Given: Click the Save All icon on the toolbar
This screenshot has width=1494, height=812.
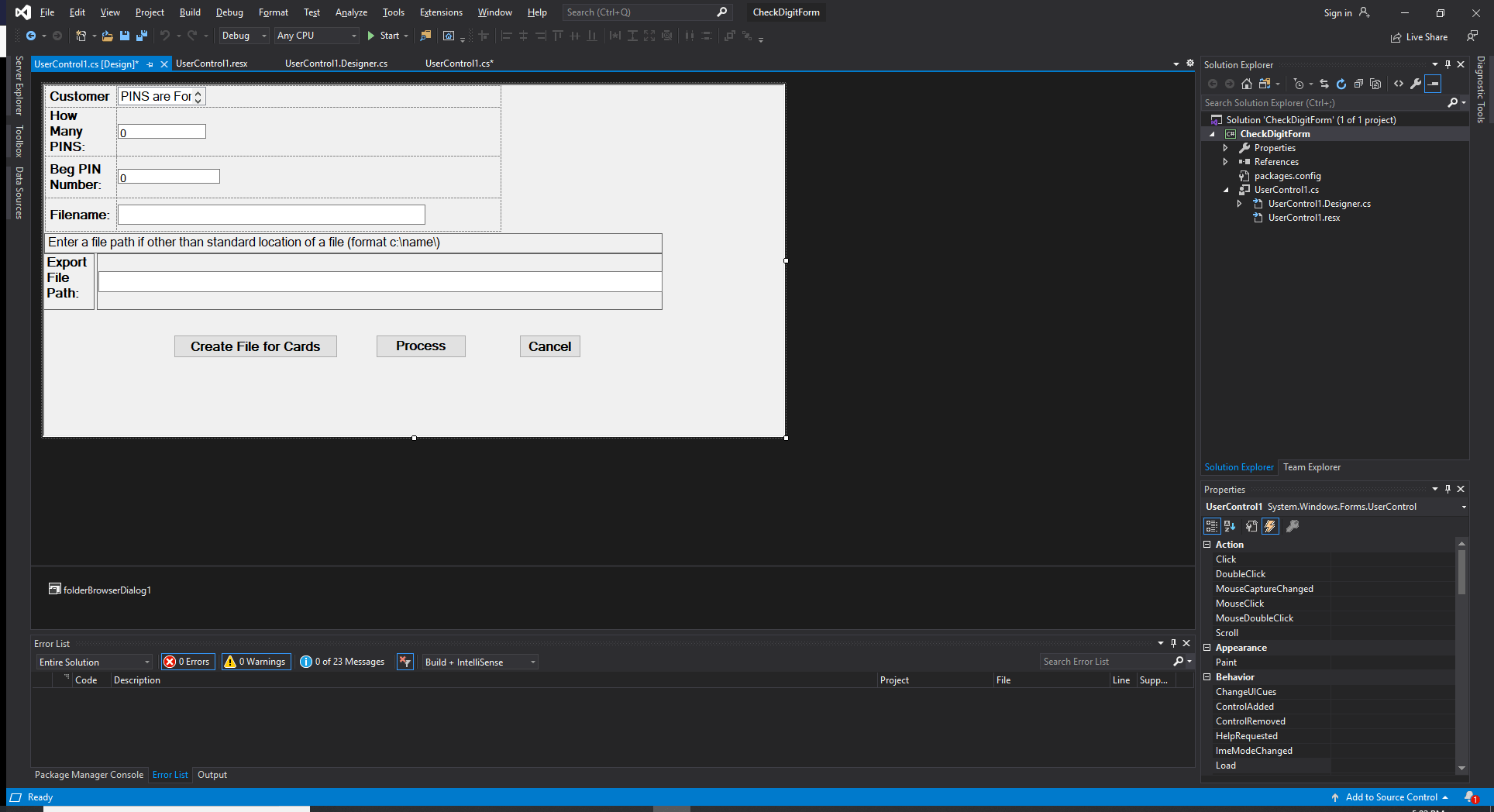Looking at the screenshot, I should pos(141,36).
